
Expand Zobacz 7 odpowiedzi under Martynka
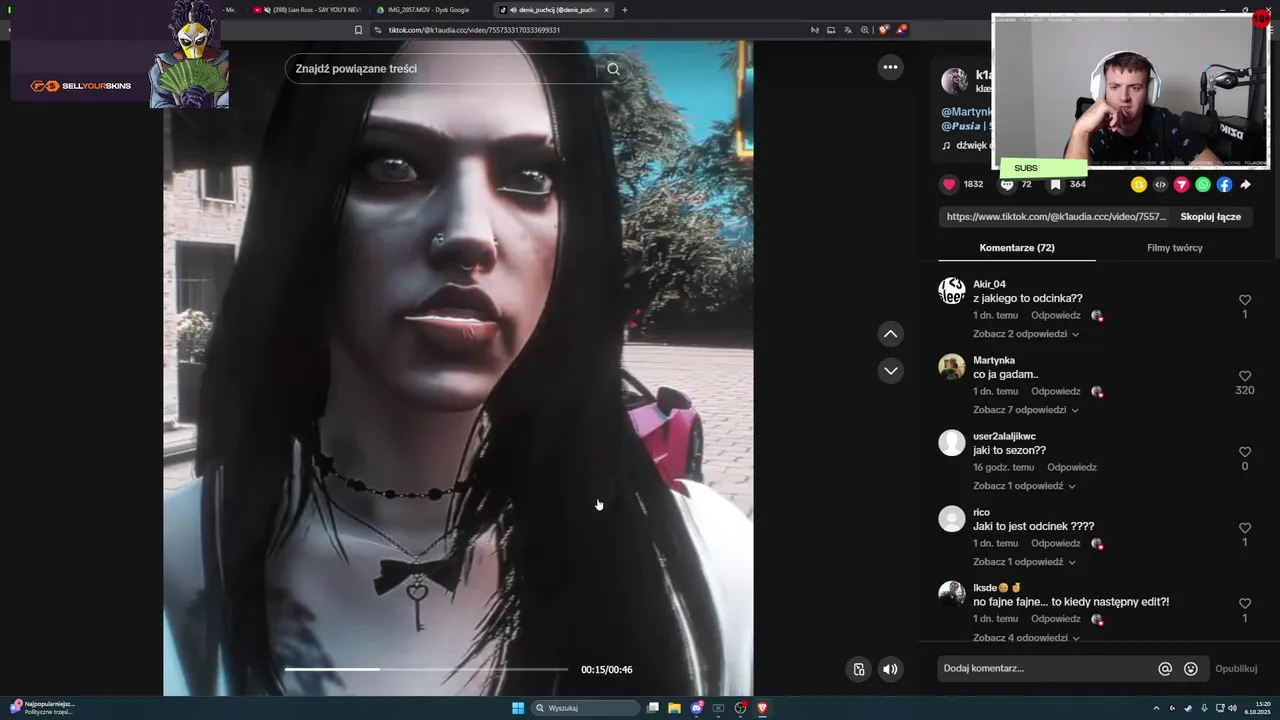tap(1026, 410)
